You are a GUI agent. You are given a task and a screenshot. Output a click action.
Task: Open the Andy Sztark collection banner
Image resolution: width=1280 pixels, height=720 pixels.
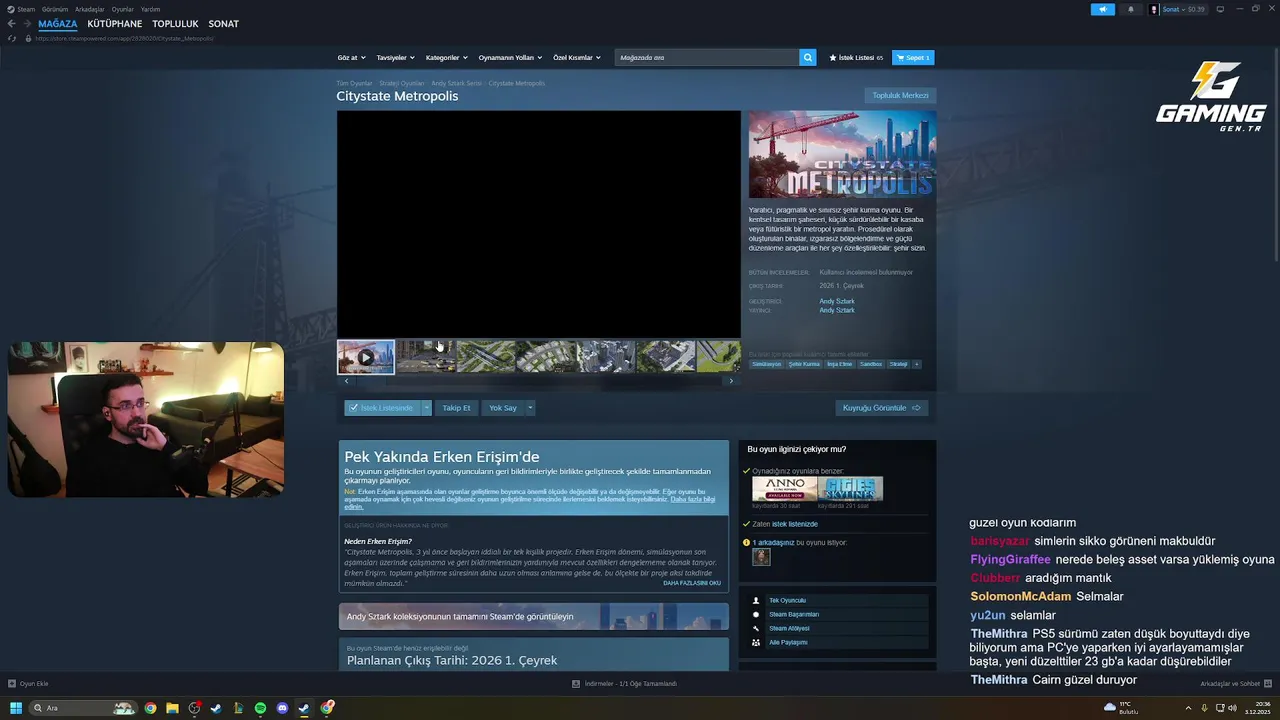(533, 617)
